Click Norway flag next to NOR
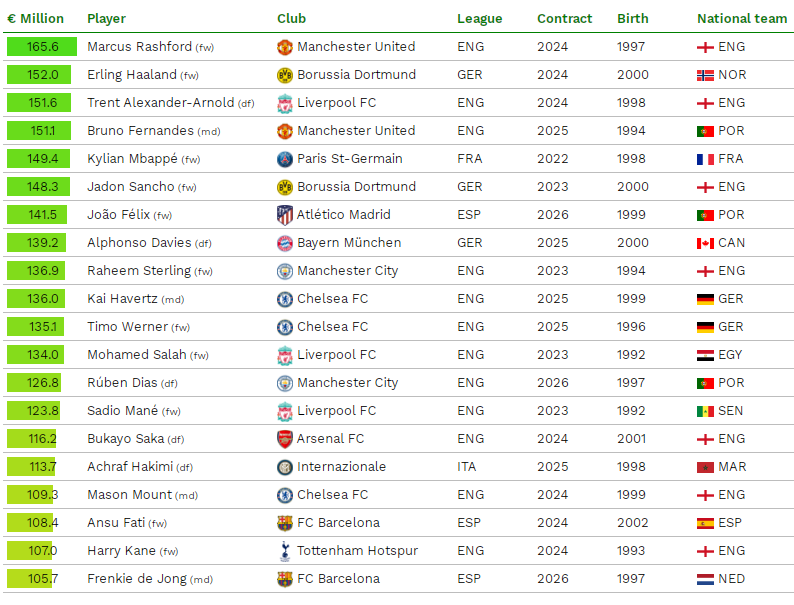 [705, 75]
